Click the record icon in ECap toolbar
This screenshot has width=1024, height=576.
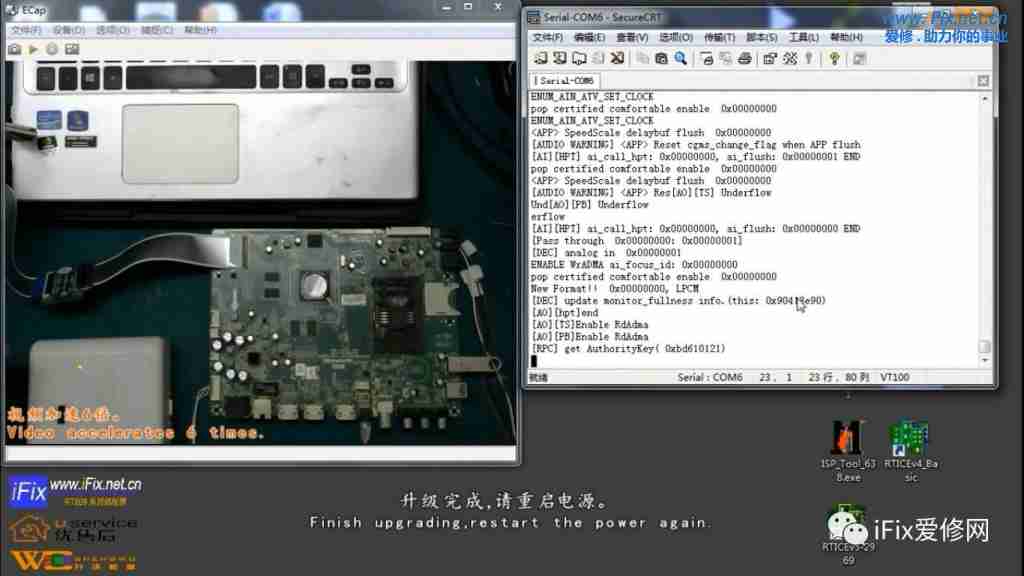(53, 48)
